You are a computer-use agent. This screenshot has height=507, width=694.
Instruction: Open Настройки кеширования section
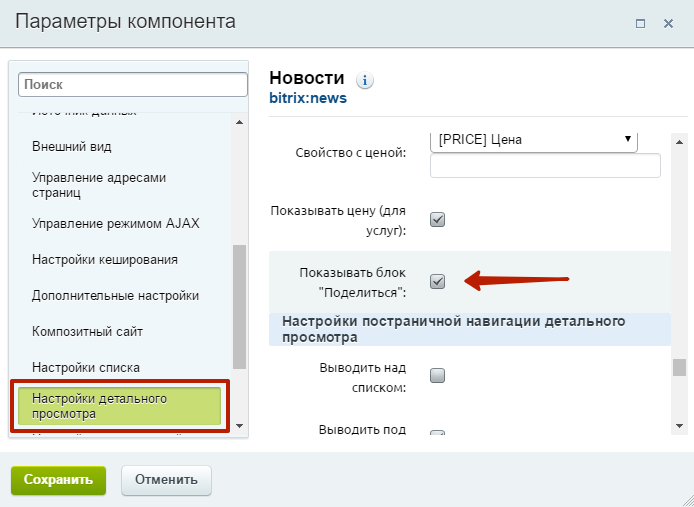[105, 259]
